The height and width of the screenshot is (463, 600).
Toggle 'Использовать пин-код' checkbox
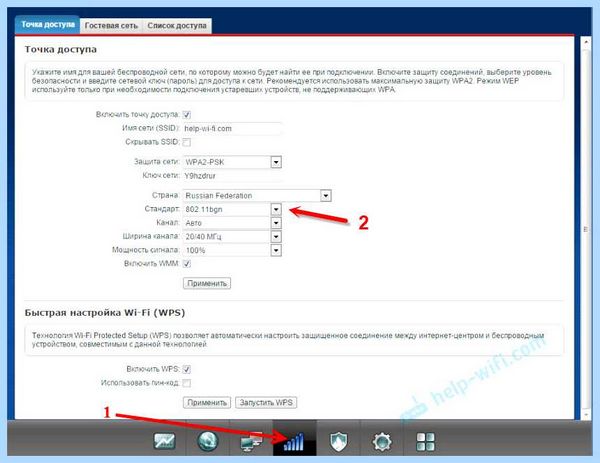[x=187, y=383]
